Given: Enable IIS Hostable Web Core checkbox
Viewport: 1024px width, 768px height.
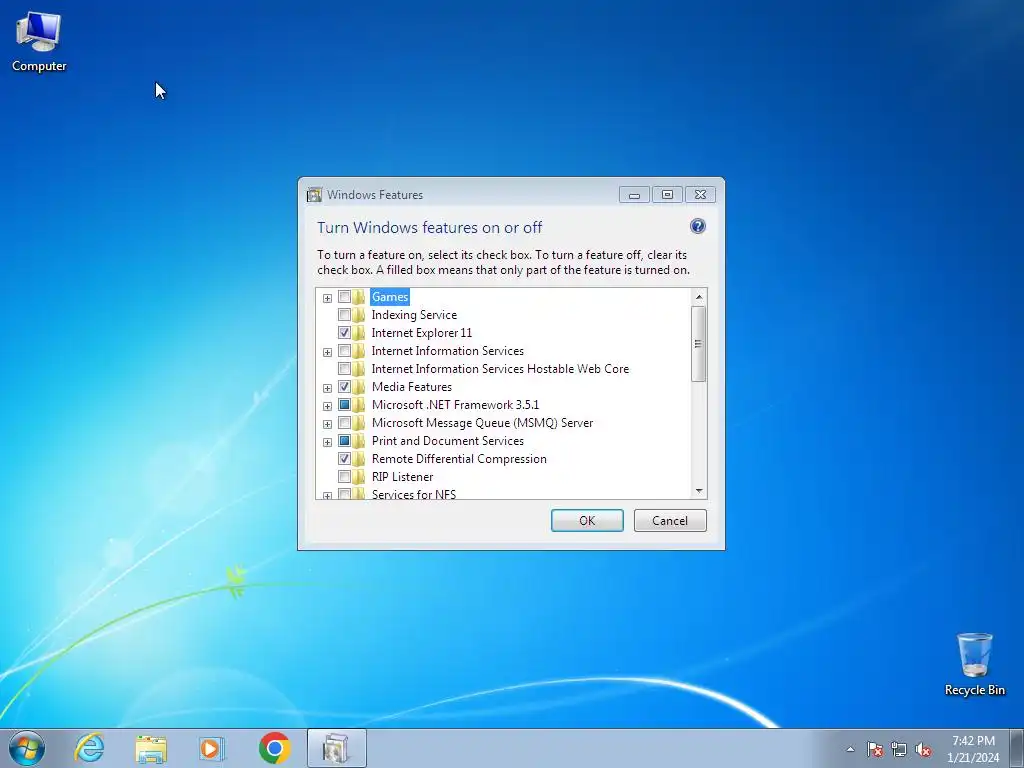Looking at the screenshot, I should (344, 369).
